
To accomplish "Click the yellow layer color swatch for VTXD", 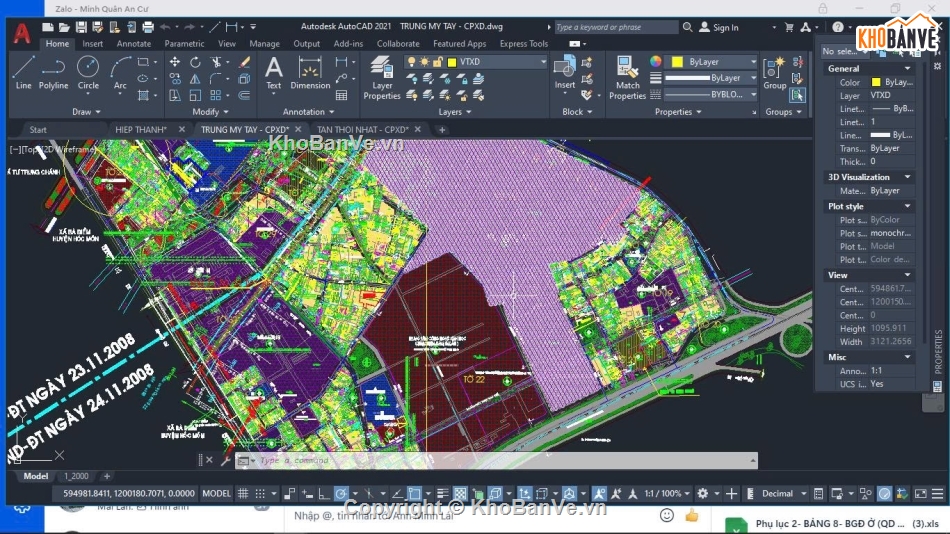I will (x=452, y=62).
